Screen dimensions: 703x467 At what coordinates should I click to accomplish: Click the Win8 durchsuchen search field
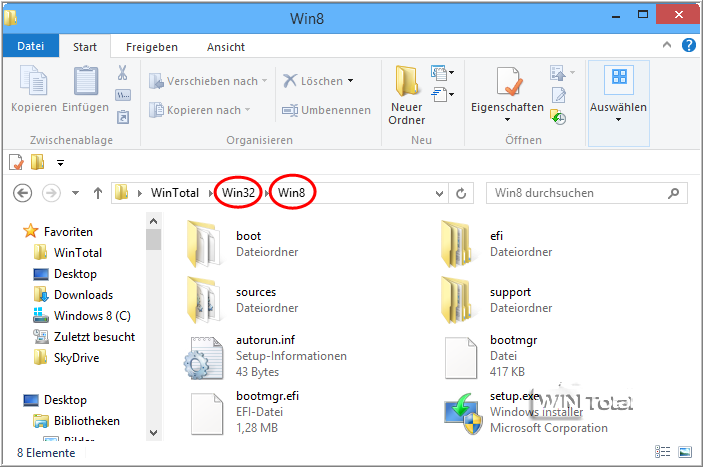tap(586, 193)
